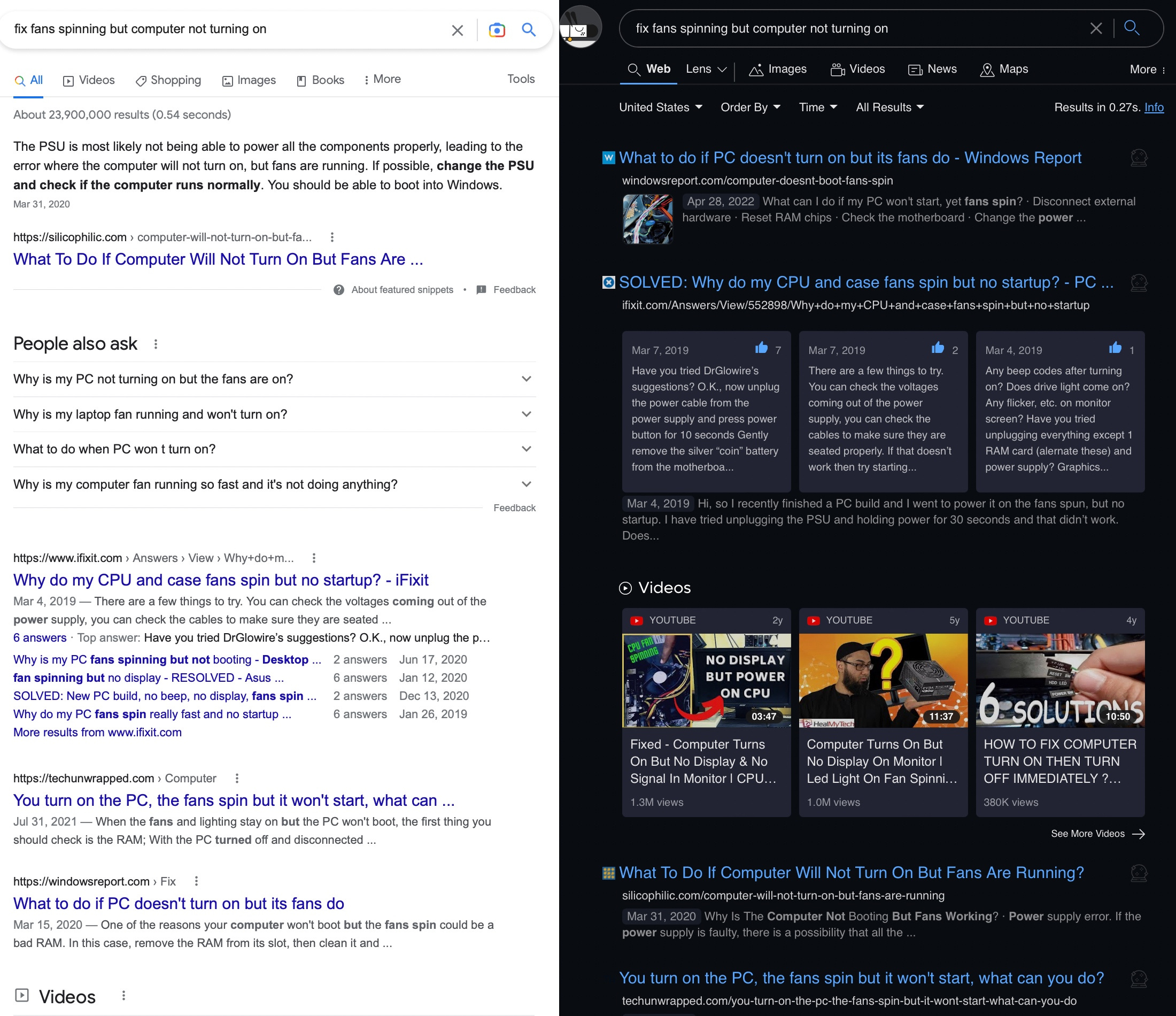The height and width of the screenshot is (1016, 1176).
Task: Open the Google Videos tab
Action: click(89, 80)
